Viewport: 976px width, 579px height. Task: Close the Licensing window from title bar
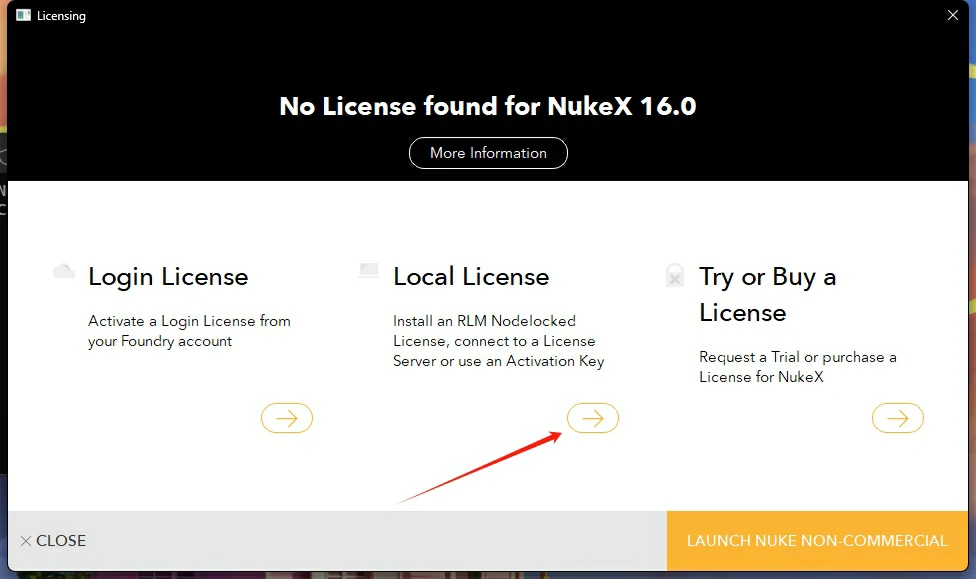point(952,15)
